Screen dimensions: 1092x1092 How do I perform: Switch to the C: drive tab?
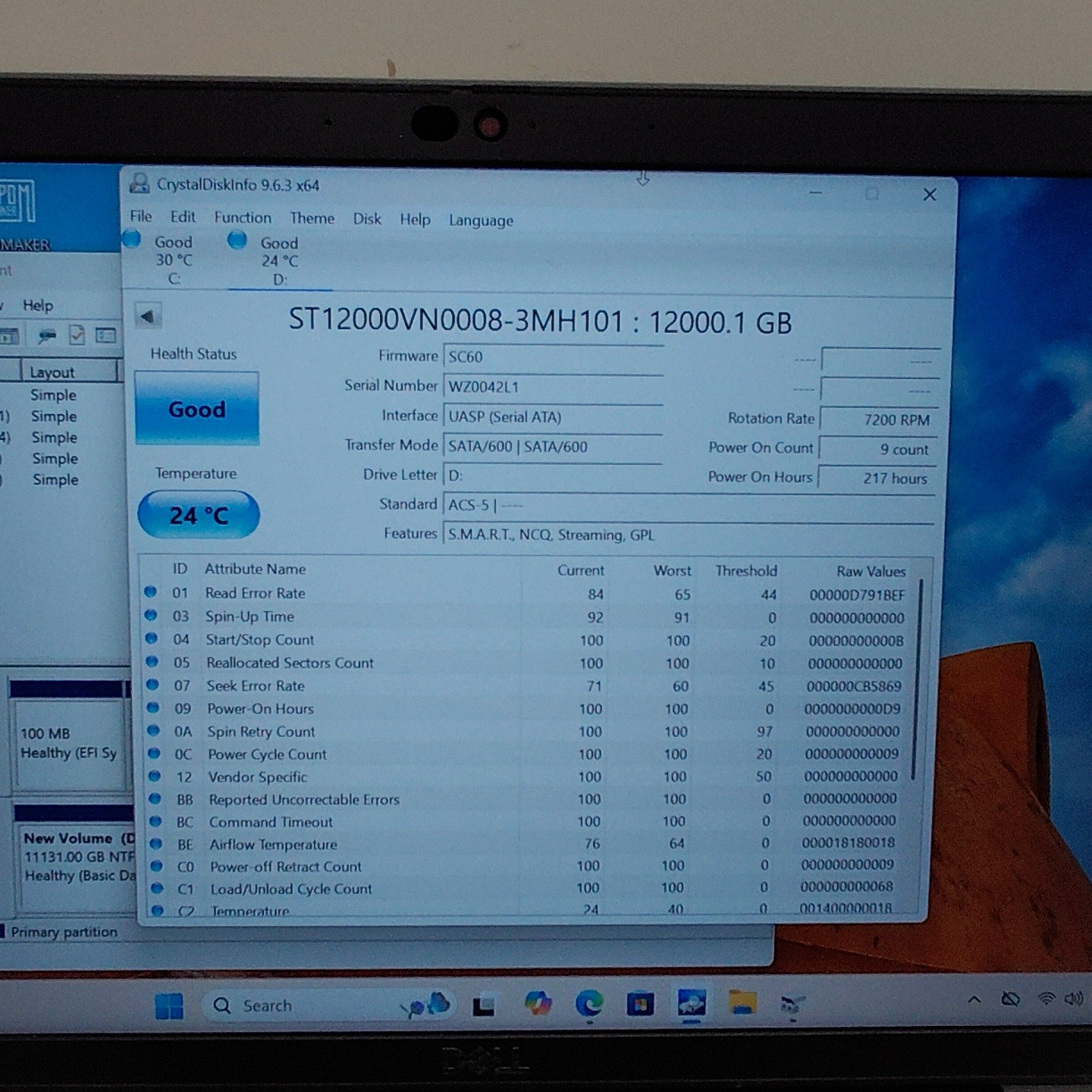174,259
